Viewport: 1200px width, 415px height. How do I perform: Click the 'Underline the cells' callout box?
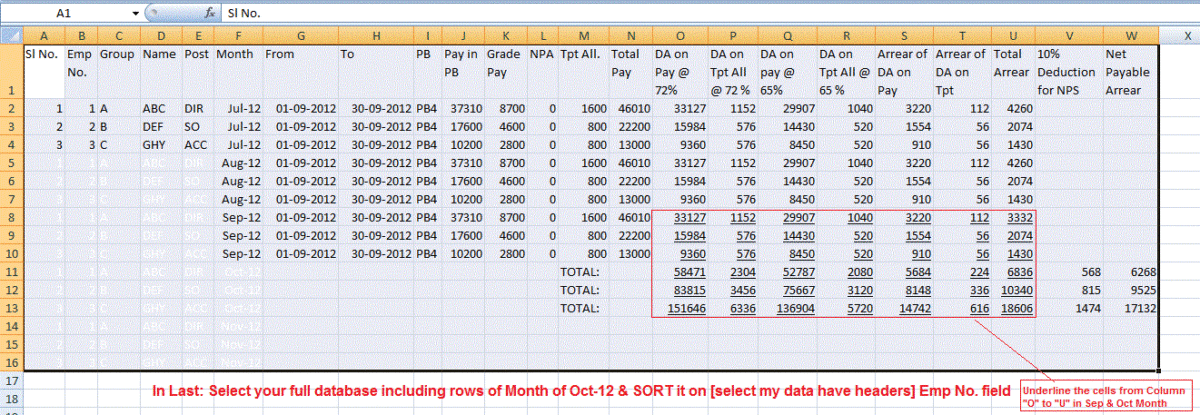click(1105, 396)
